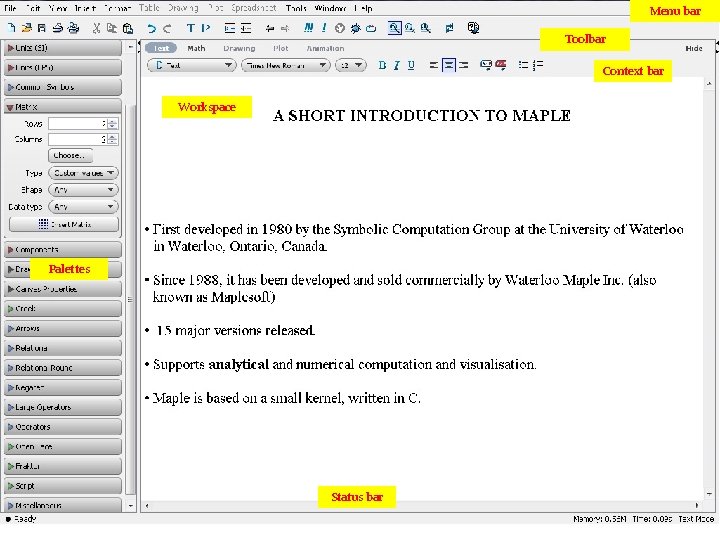
Task: Set zoom to 100% magnifier icon
Action: pyautogui.click(x=394, y=28)
